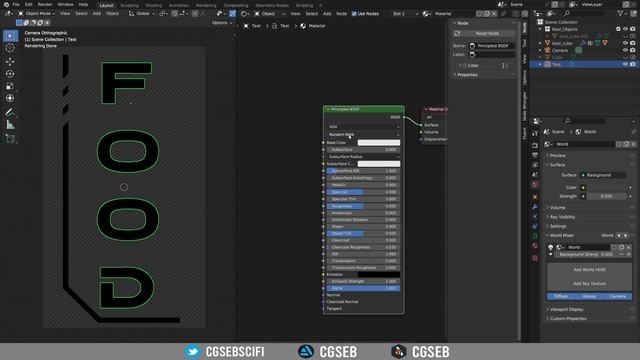640x360 pixels.
Task: Open the Modifiers properties tab icon
Action: tap(535, 207)
